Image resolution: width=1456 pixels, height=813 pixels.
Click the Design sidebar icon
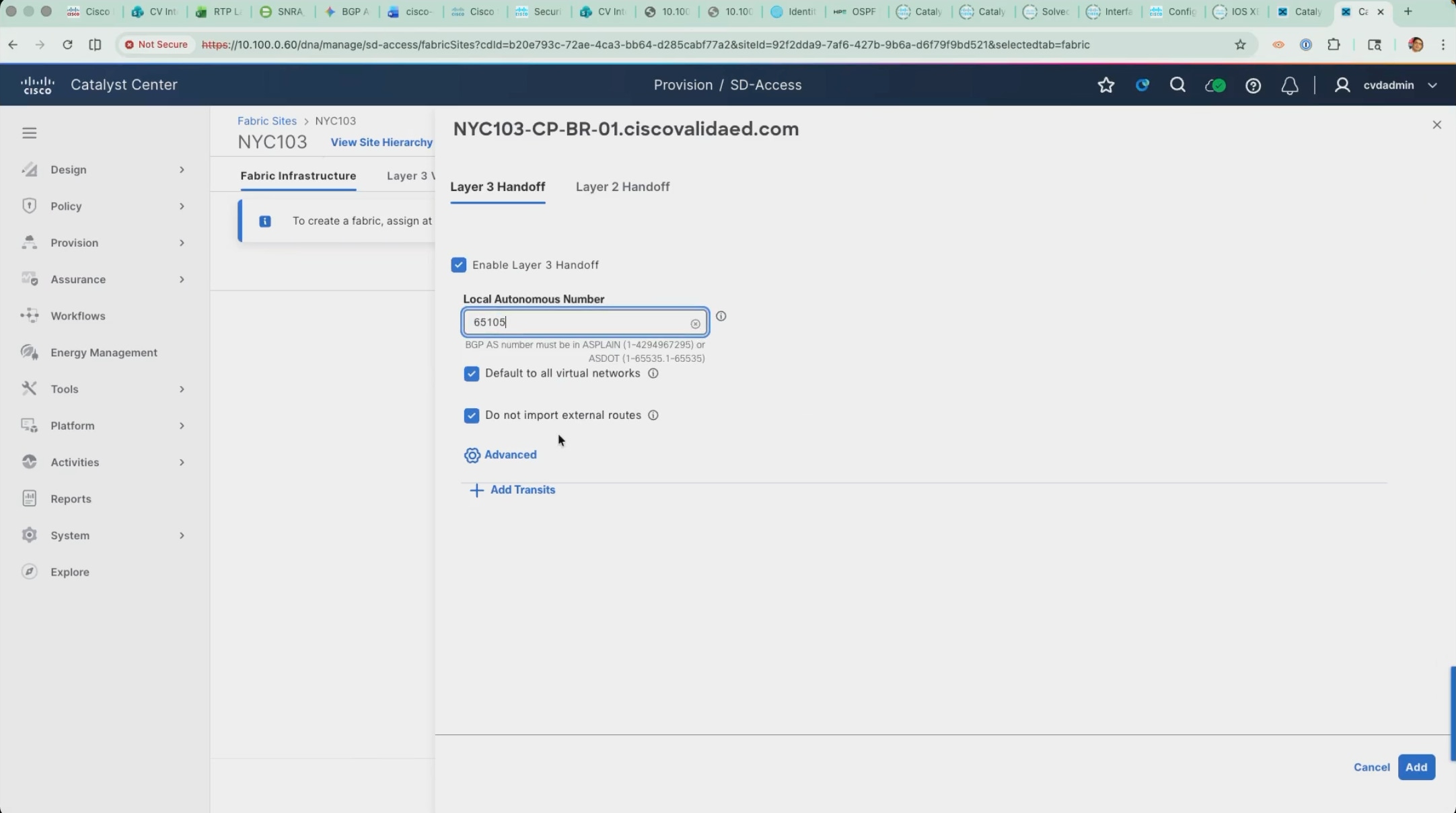(29, 169)
